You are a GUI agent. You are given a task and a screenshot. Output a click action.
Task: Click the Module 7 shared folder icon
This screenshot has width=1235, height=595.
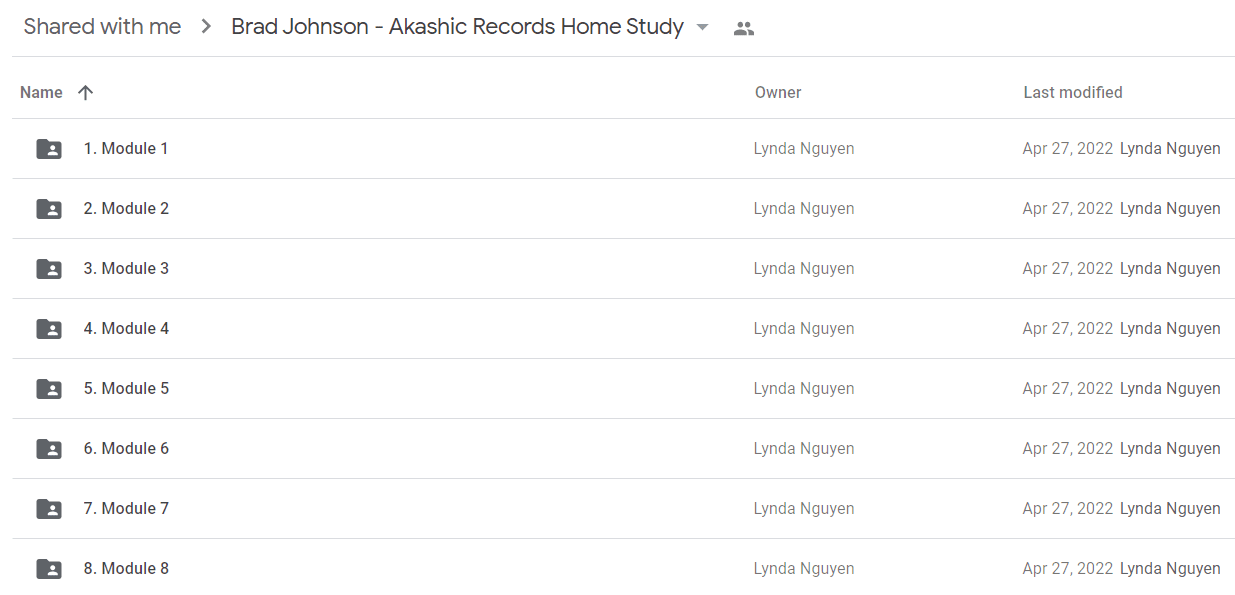49,509
